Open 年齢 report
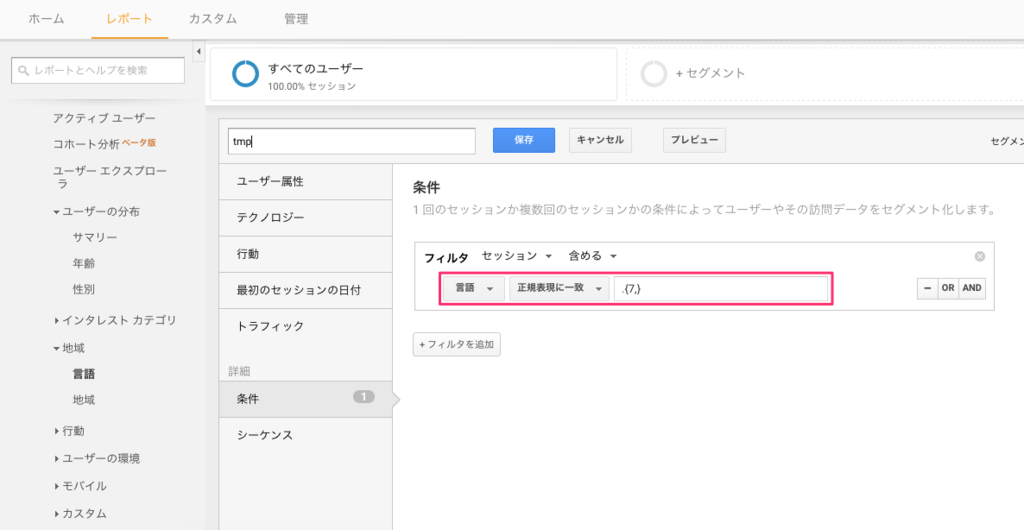Viewport: 1024px width, 530px height. (x=84, y=264)
